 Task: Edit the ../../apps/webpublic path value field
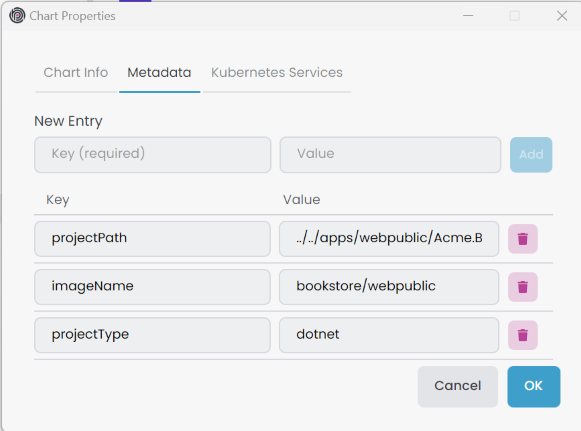(389, 239)
